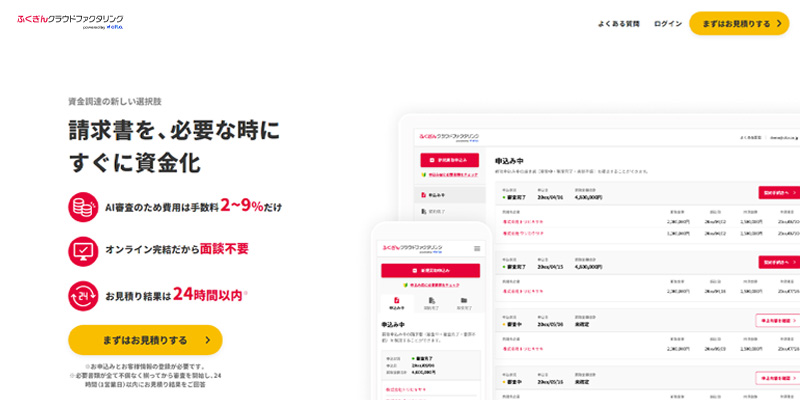800x400 pixels.
Task: Click the 24-hour clock icon beside お見積り結果
Action: (83, 296)
